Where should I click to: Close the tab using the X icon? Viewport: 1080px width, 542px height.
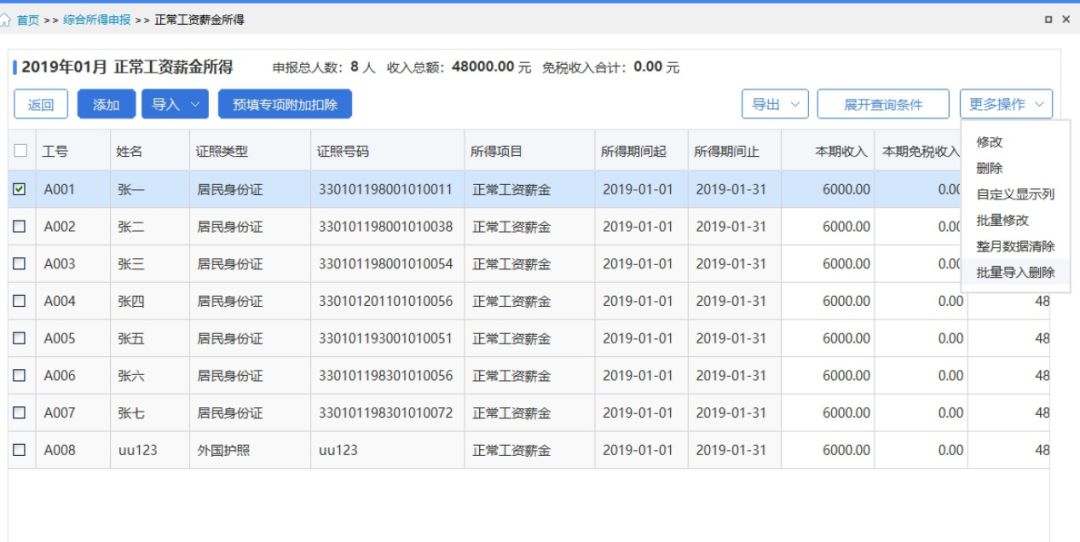point(1066,20)
